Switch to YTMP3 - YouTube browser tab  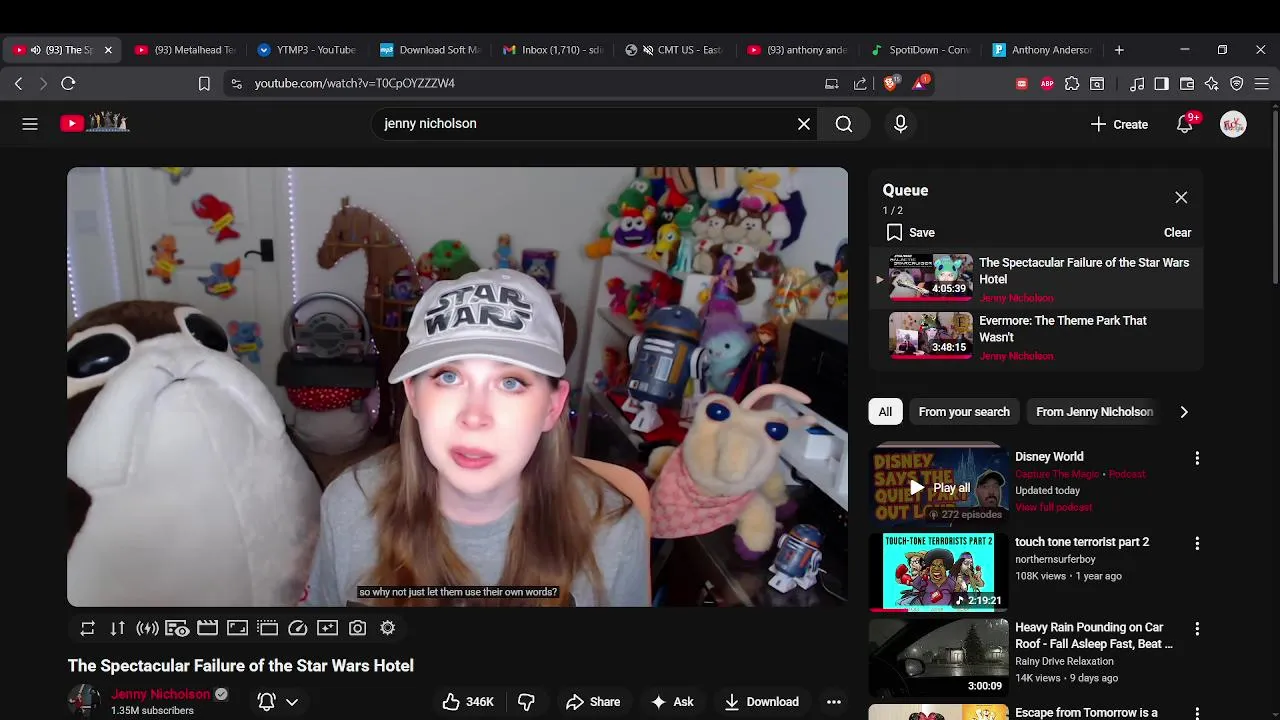pos(308,50)
